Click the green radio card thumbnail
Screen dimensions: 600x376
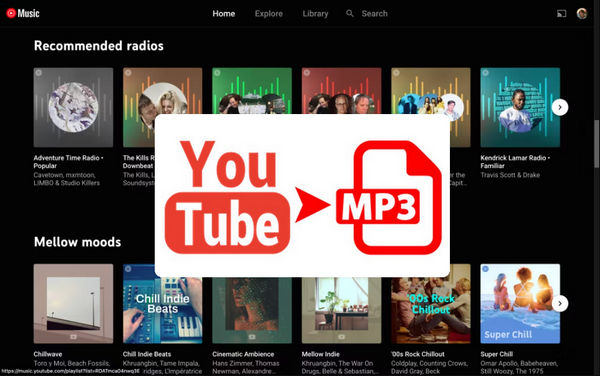[x=252, y=91]
